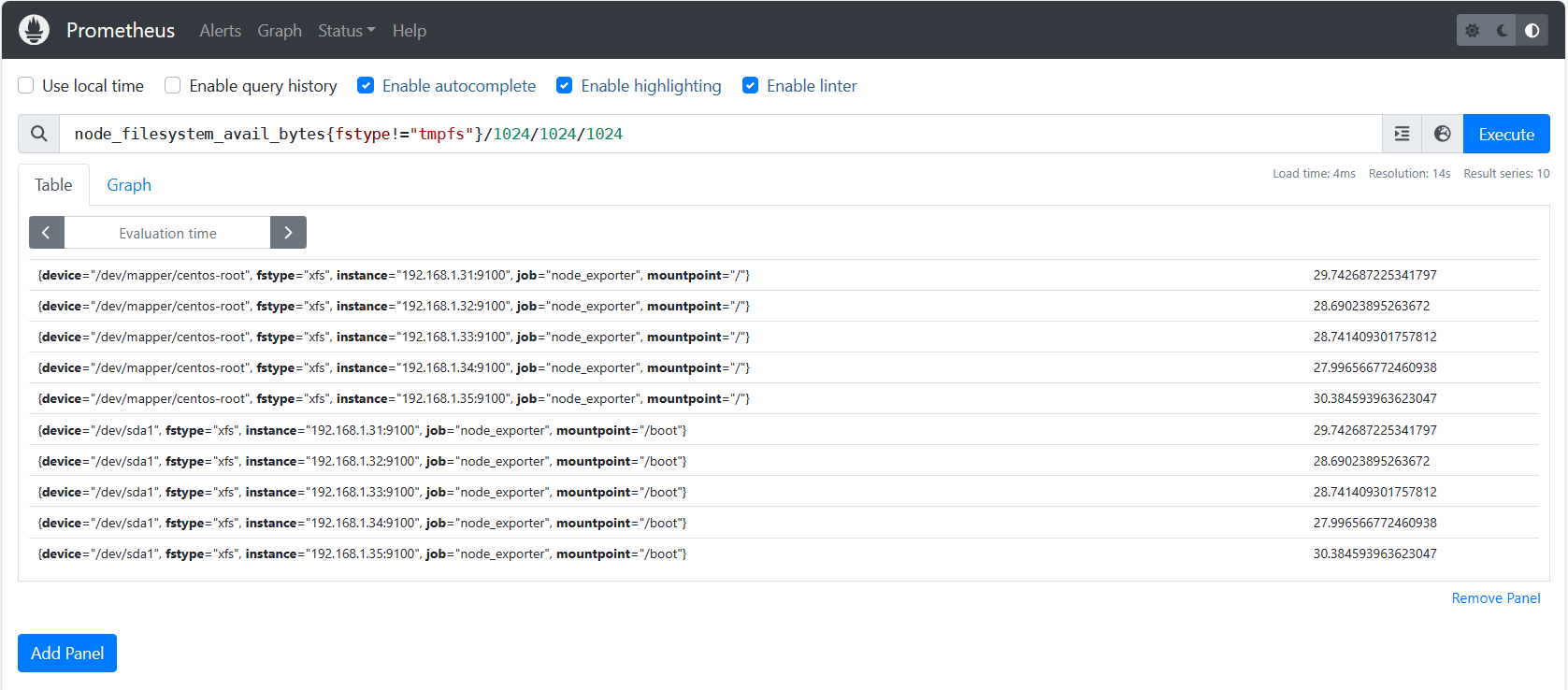
Task: Switch to the dark theme moon icon
Action: (1503, 31)
